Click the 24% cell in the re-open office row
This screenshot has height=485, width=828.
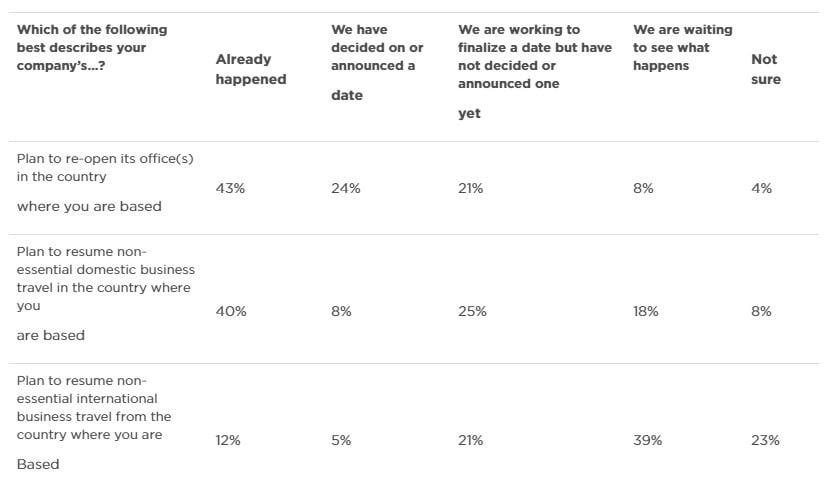[346, 188]
